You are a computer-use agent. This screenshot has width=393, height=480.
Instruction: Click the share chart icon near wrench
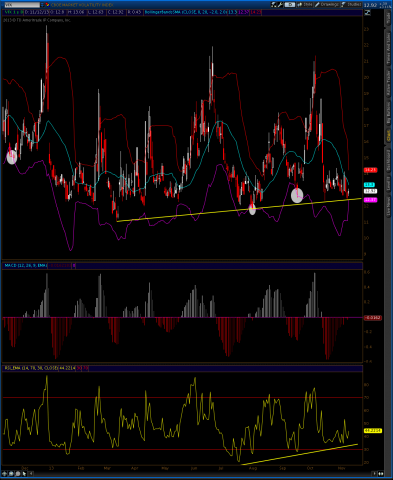click(274, 4)
